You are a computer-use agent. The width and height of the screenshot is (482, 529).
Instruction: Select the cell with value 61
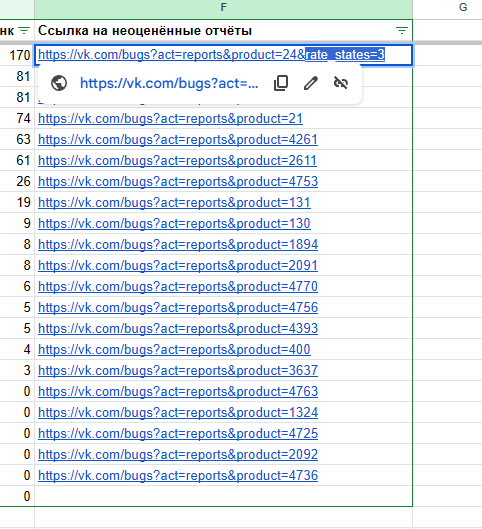pos(17,161)
